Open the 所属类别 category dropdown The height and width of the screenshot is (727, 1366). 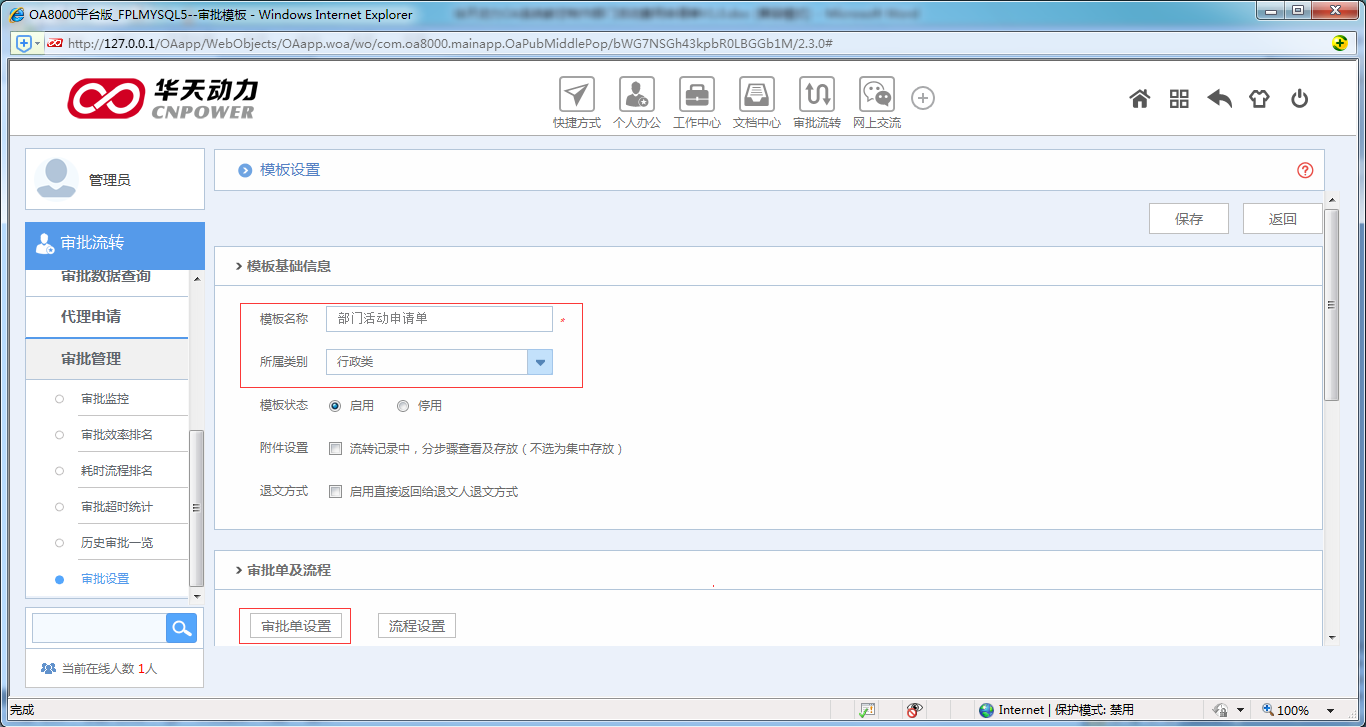pyautogui.click(x=539, y=361)
